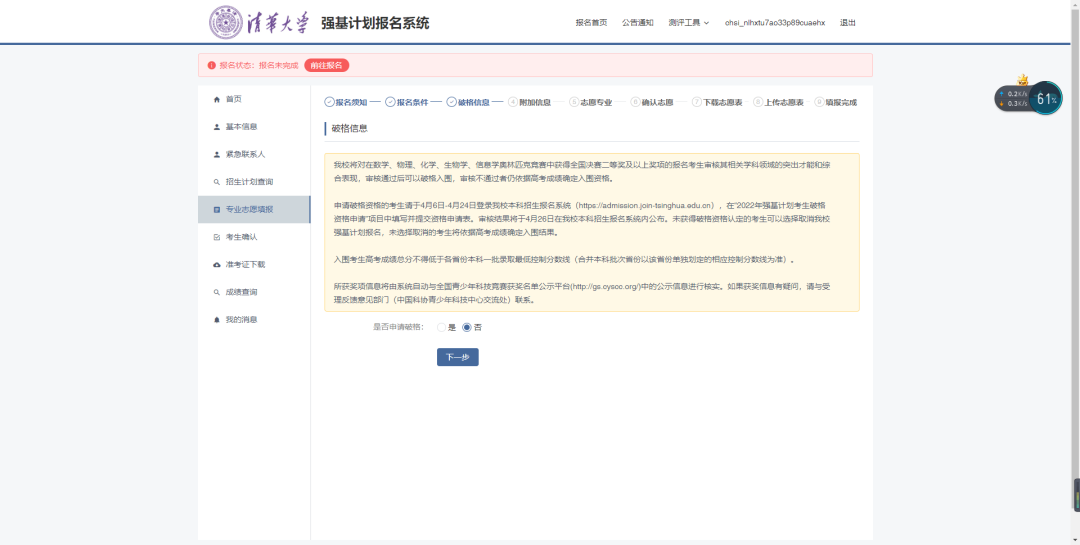Click the 前往报名 button

pos(326,65)
